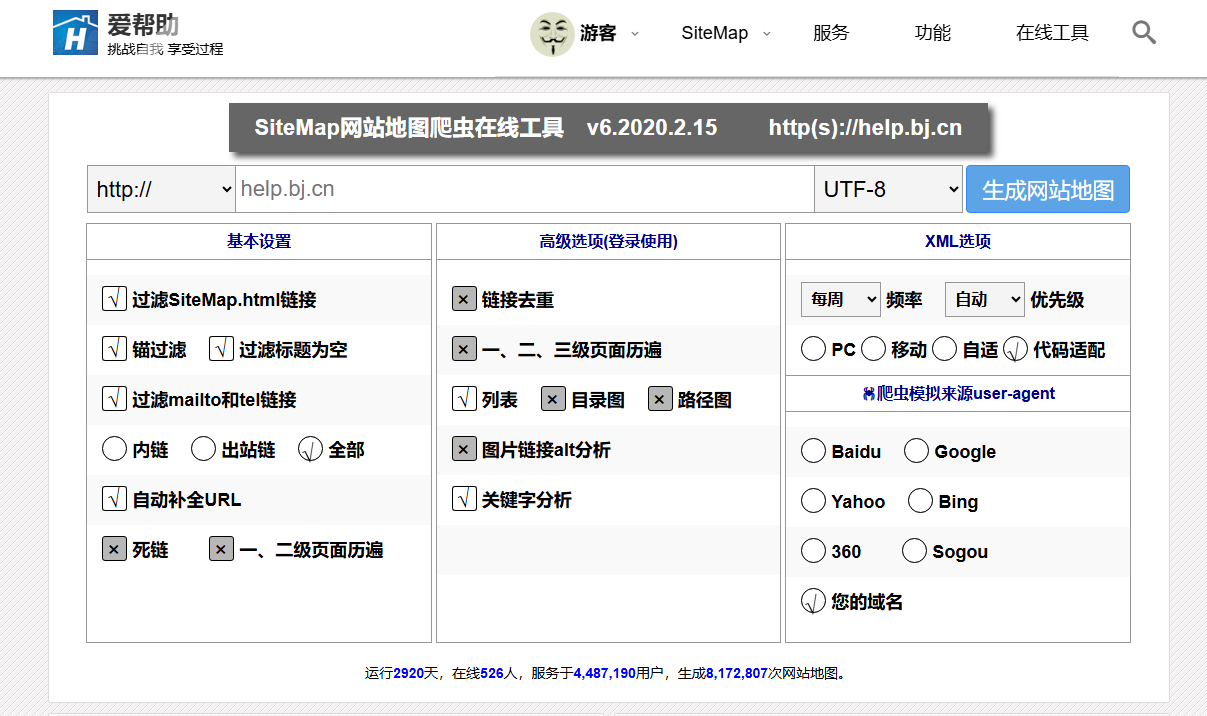1207x716 pixels.
Task: Open the 每周 frequency dropdown
Action: tap(840, 299)
